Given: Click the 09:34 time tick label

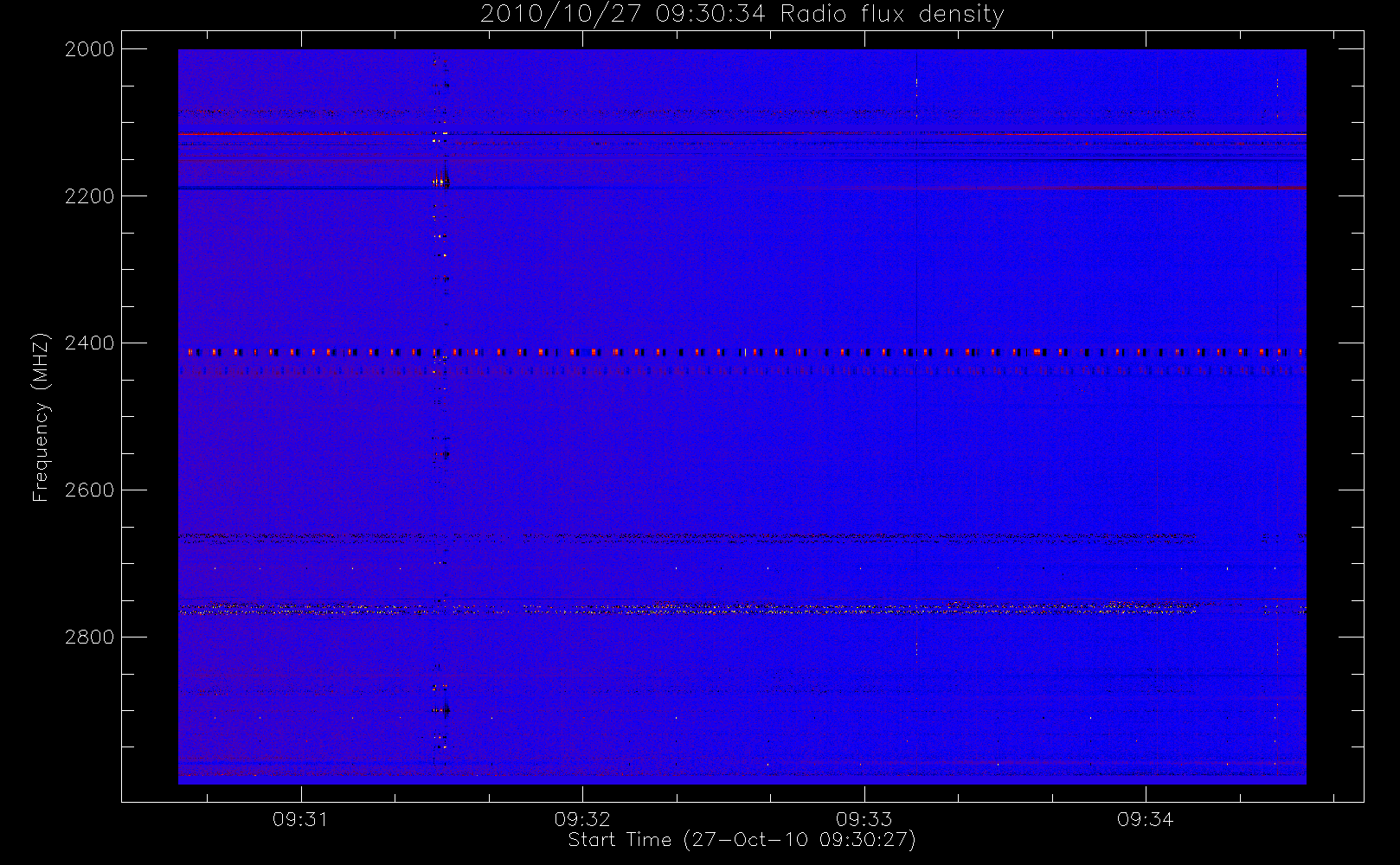Looking at the screenshot, I should 1146,819.
